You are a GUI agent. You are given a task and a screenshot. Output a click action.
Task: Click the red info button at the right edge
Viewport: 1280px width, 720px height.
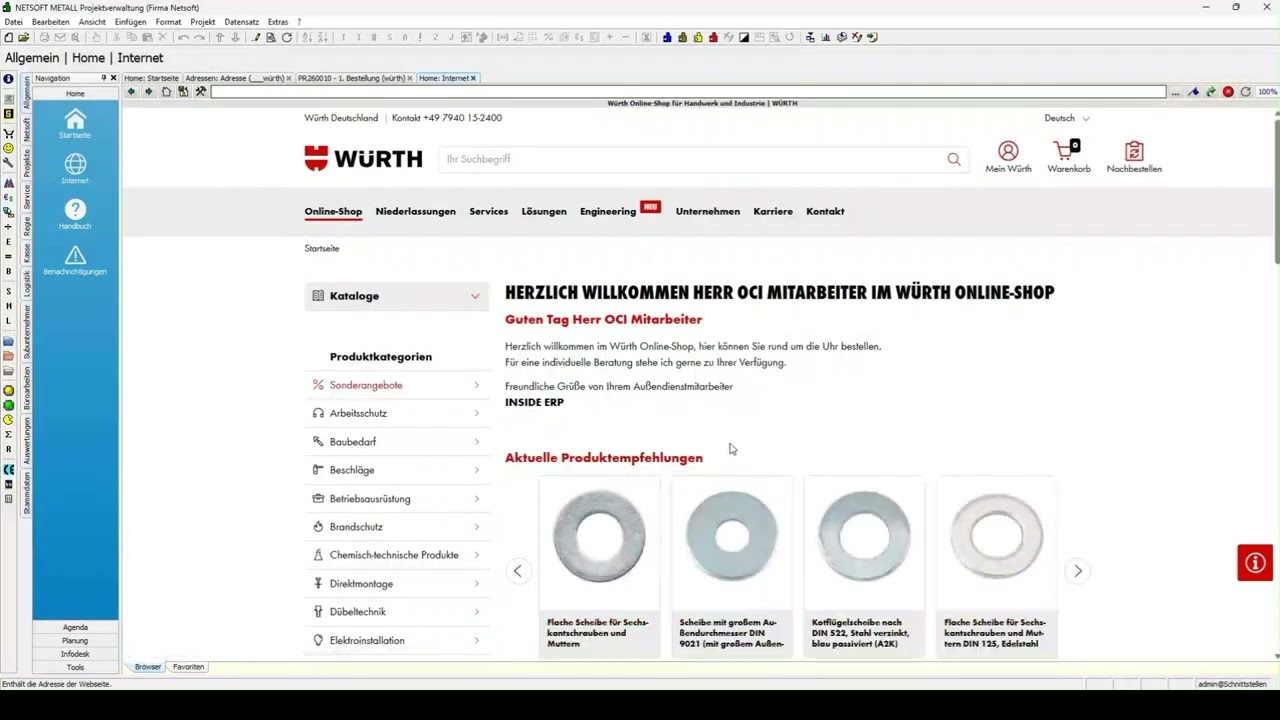1254,563
